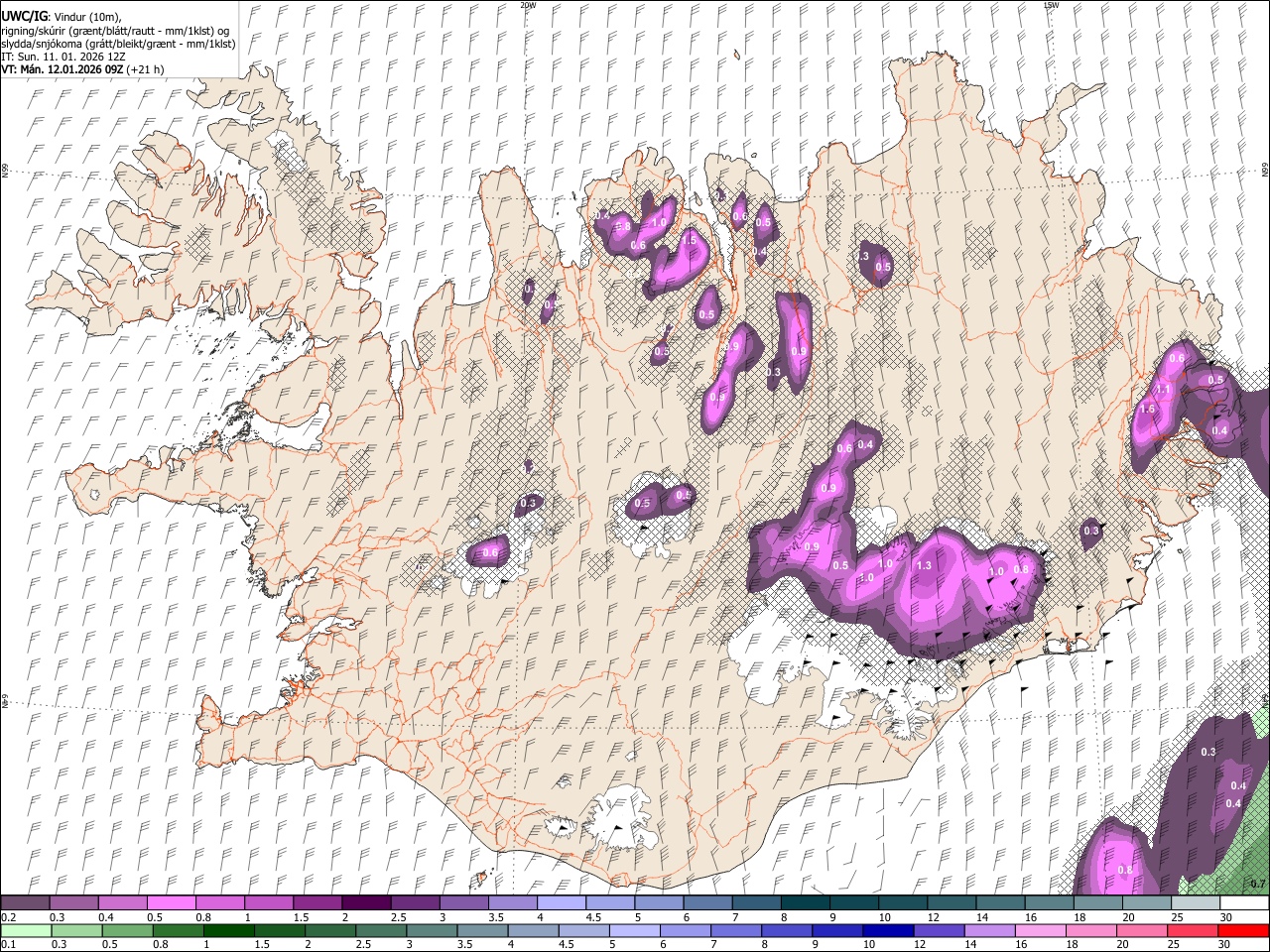Select upper legend swatch between 16 and 18
Screen dimensions: 1270x952
click(x=1049, y=903)
